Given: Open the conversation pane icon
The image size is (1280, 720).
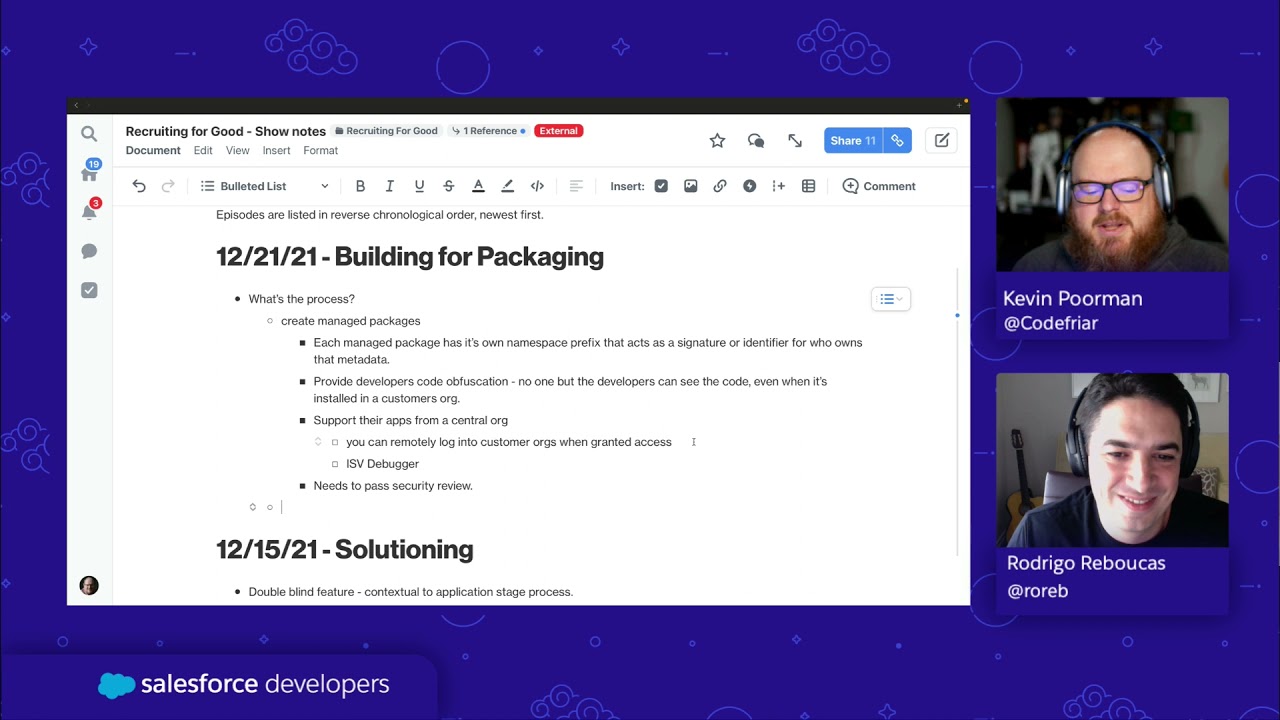Looking at the screenshot, I should point(756,141).
